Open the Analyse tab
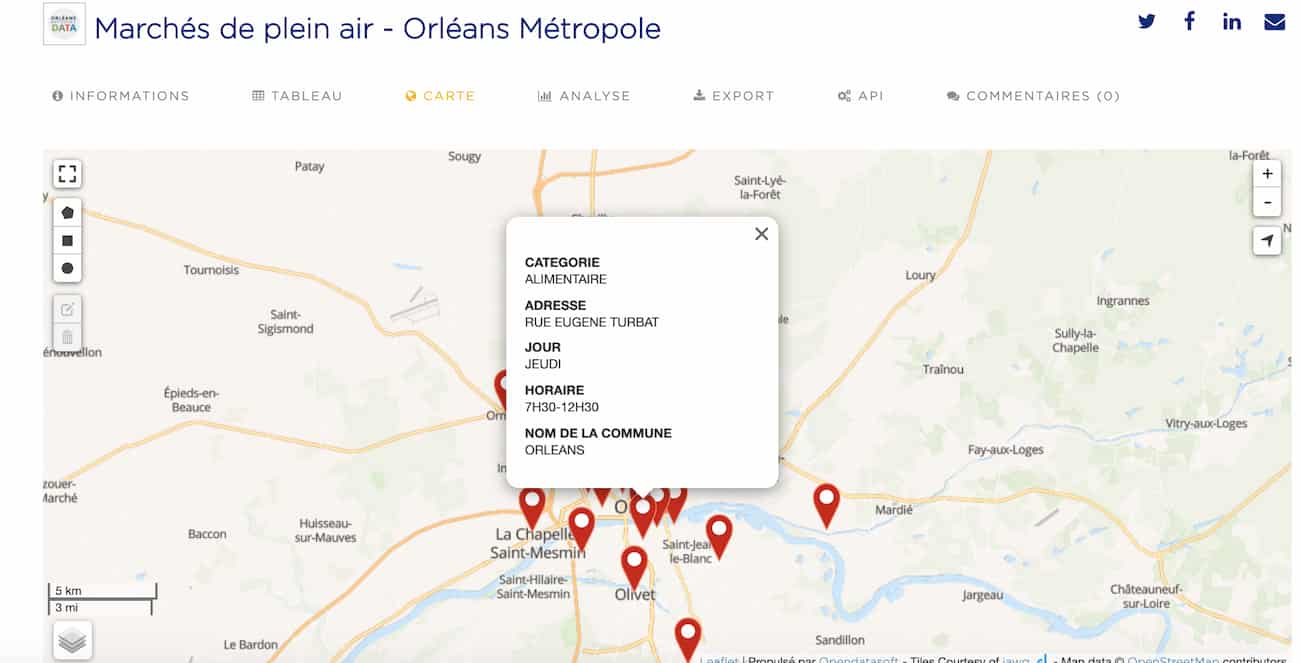Screen dimensions: 1300x663 click(x=584, y=96)
